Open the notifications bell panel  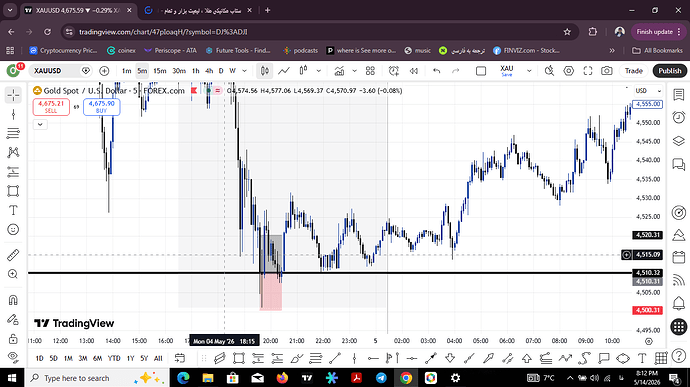(679, 303)
